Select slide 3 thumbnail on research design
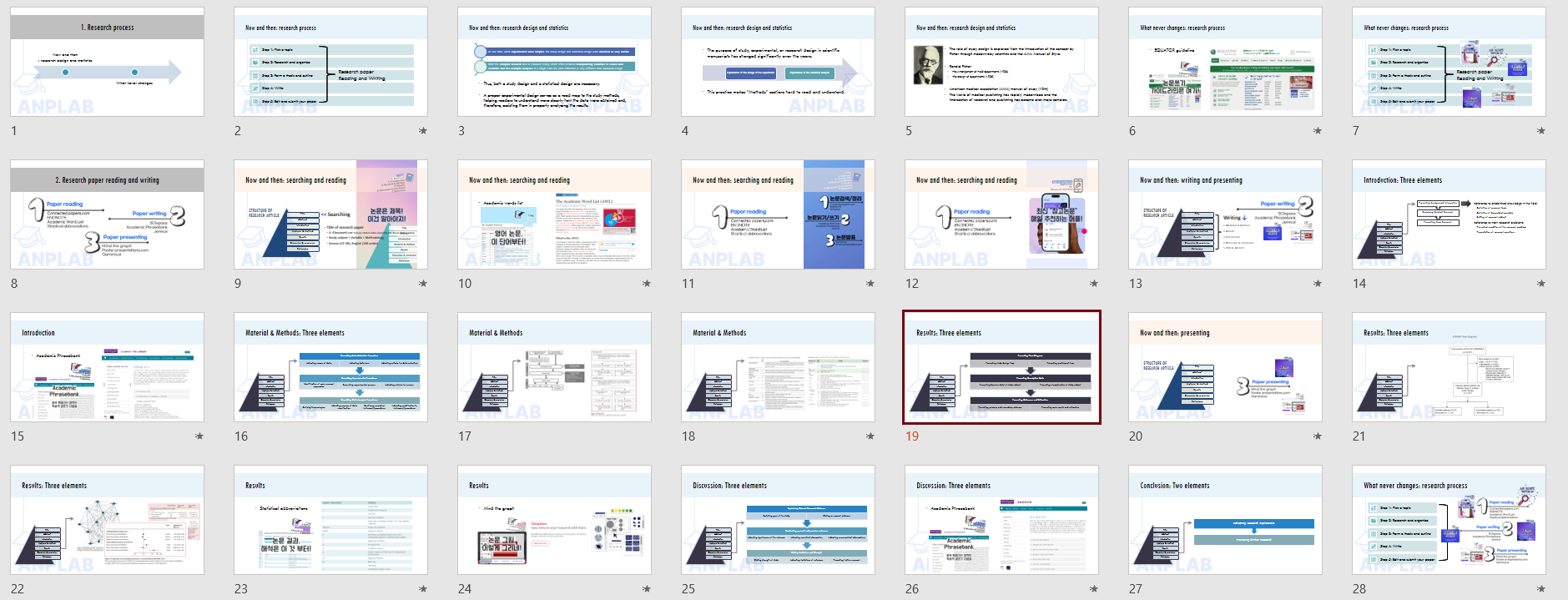This screenshot has width=1568, height=600. coord(554,63)
